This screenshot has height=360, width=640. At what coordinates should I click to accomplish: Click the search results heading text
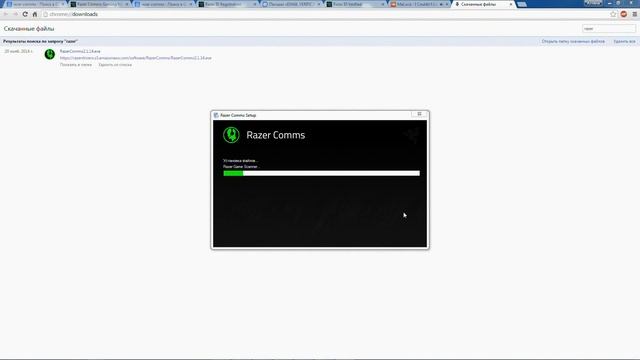click(x=40, y=42)
